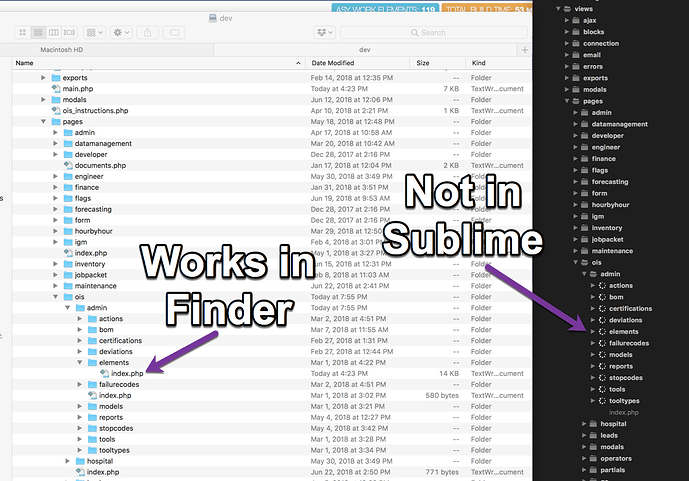Select the finance folder icon in Finder
Screen dimensions: 689x481
point(68,187)
